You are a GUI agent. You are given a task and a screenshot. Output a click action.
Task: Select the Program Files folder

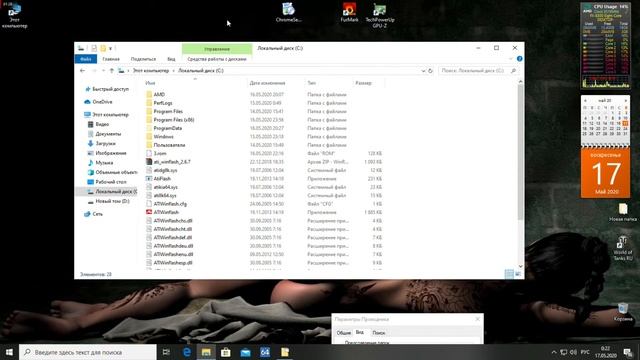pos(168,111)
